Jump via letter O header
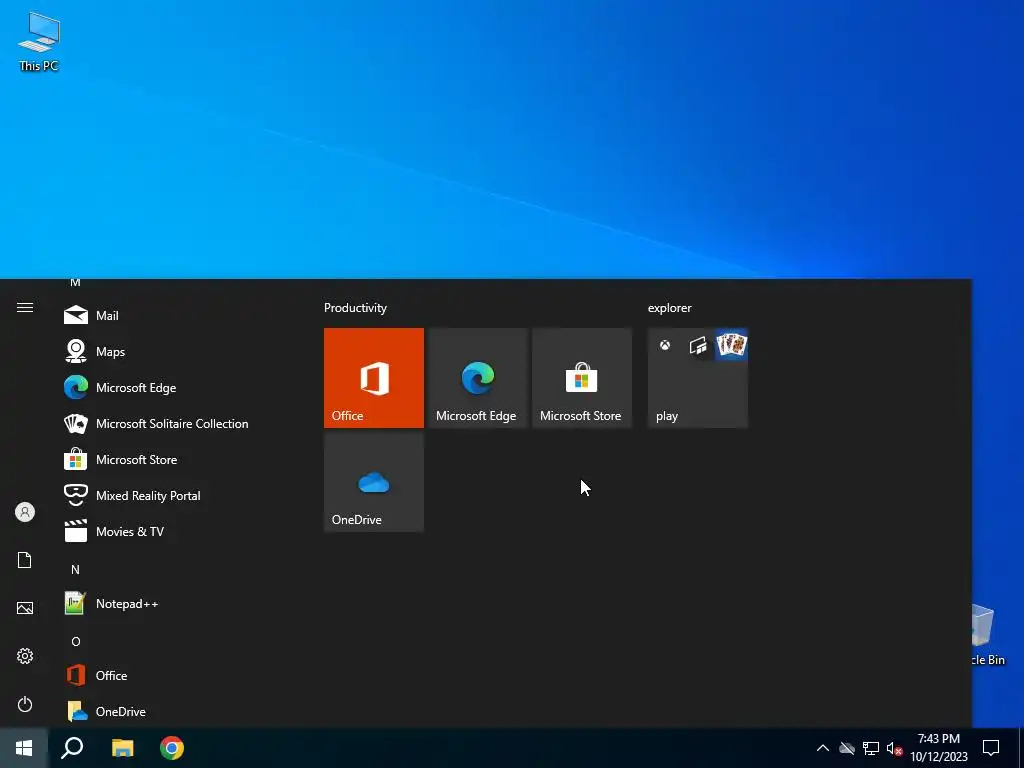 76,641
